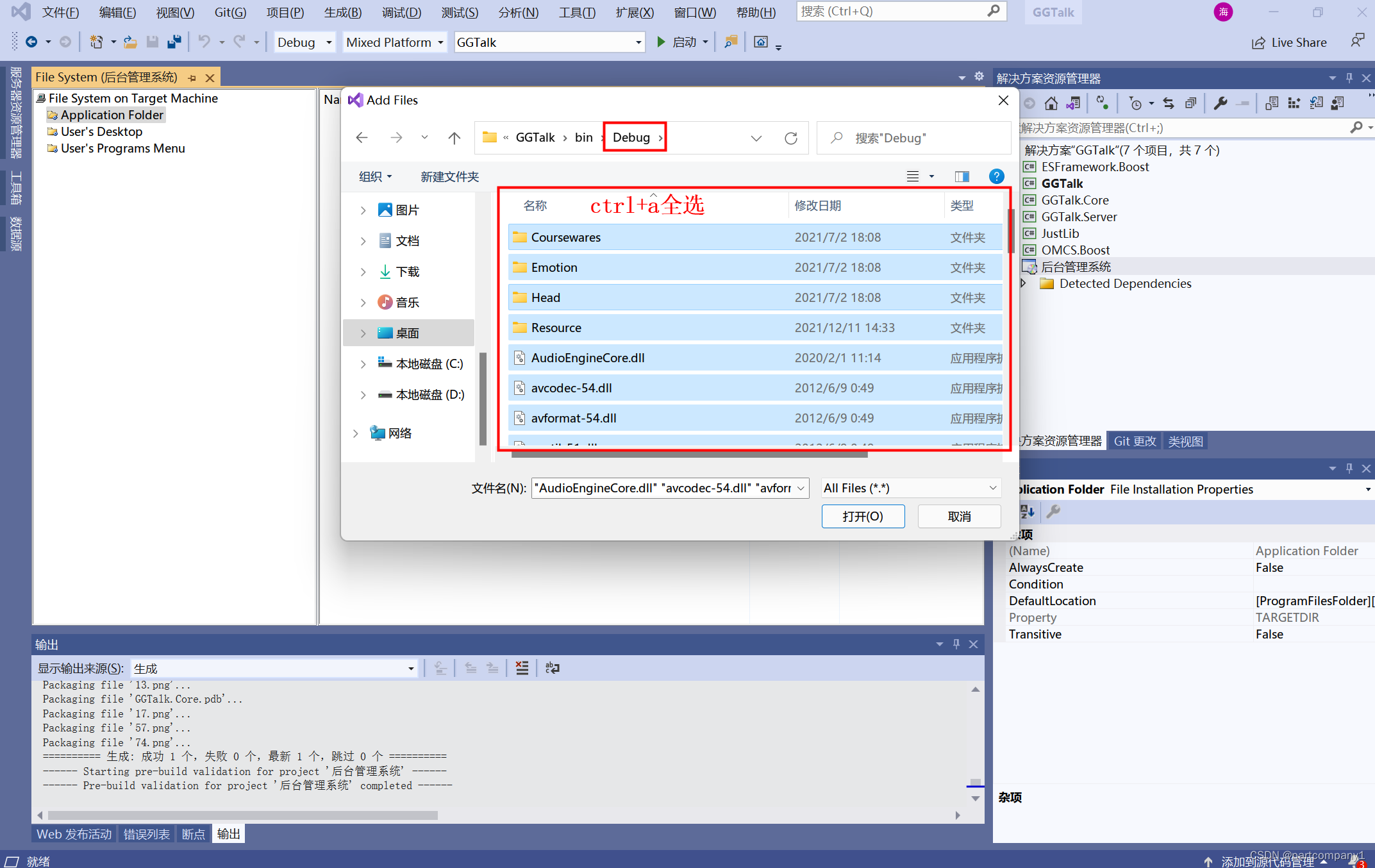Toggle word wrap in the Output panel
Image resolution: width=1375 pixels, height=868 pixels.
coord(553,669)
